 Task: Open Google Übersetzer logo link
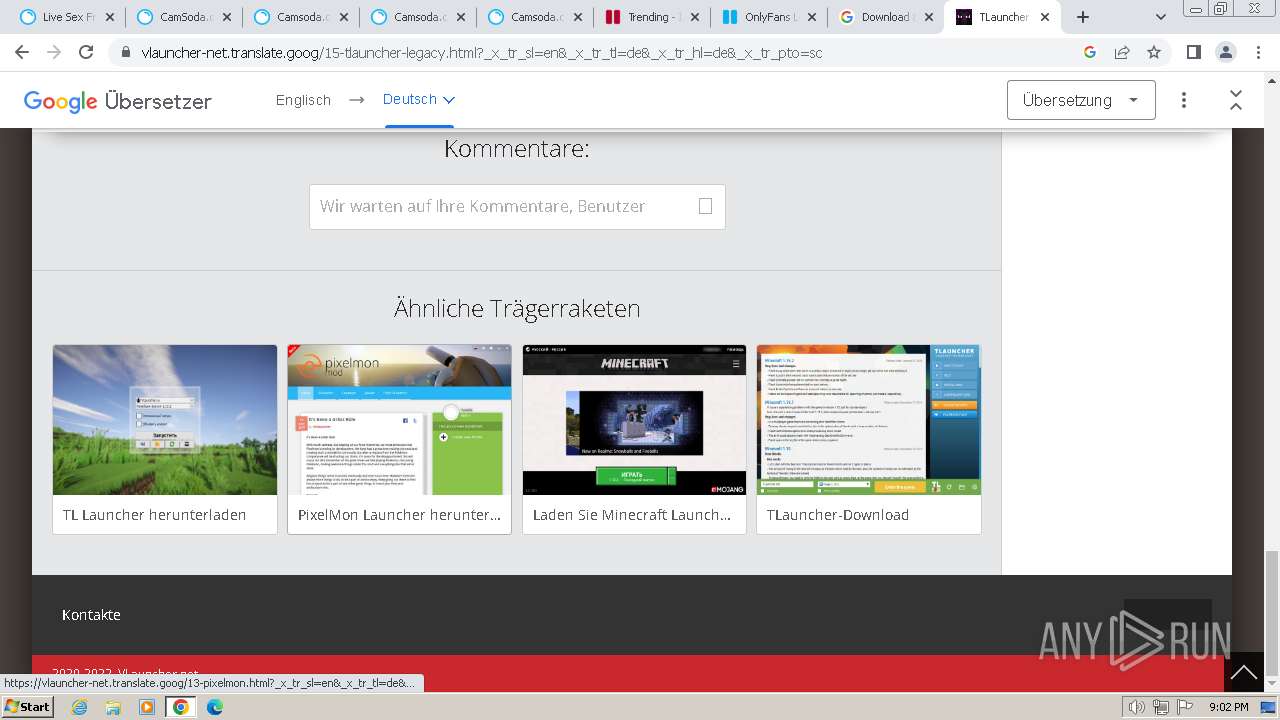pyautogui.click(x=117, y=101)
